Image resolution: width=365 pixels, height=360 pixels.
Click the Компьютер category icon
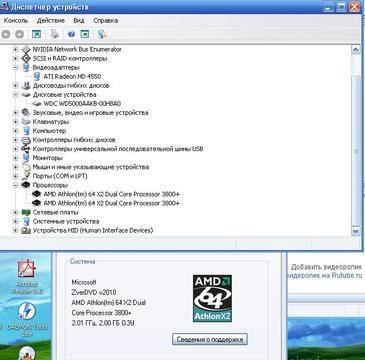coord(26,131)
